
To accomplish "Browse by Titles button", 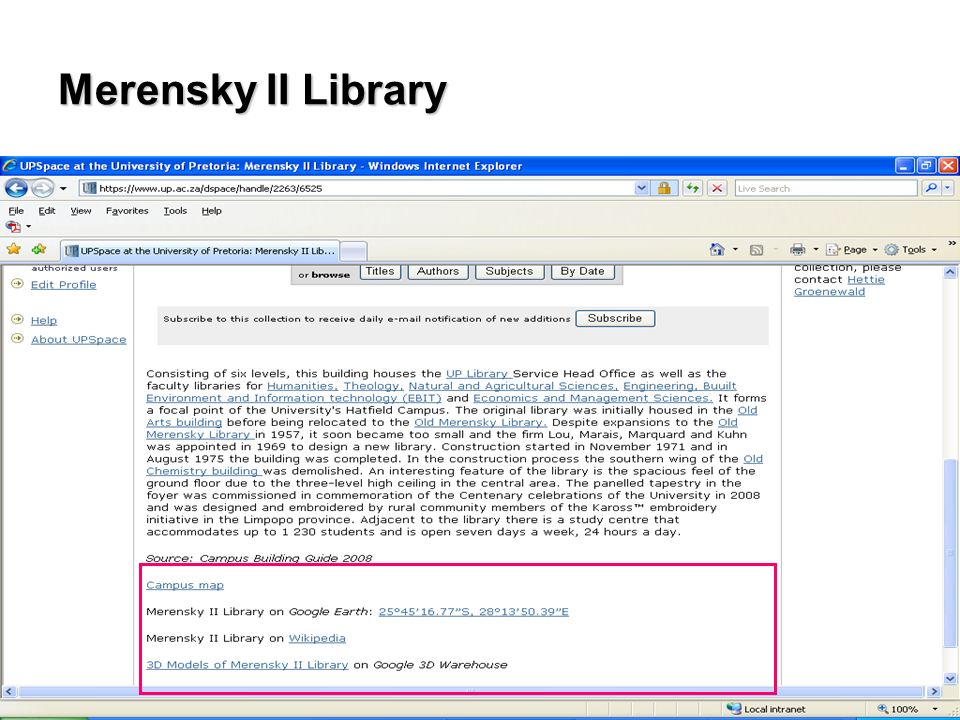I will click(x=380, y=271).
